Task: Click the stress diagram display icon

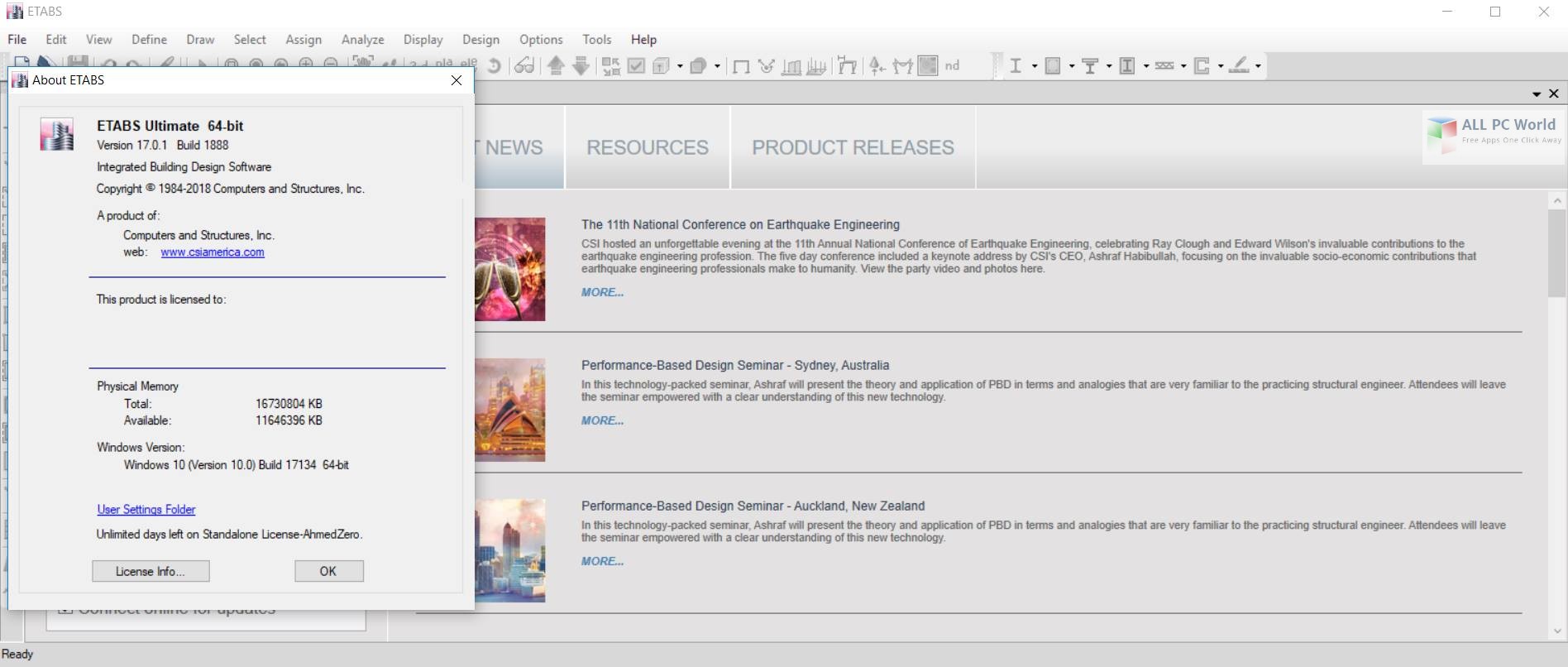Action: 815,66
